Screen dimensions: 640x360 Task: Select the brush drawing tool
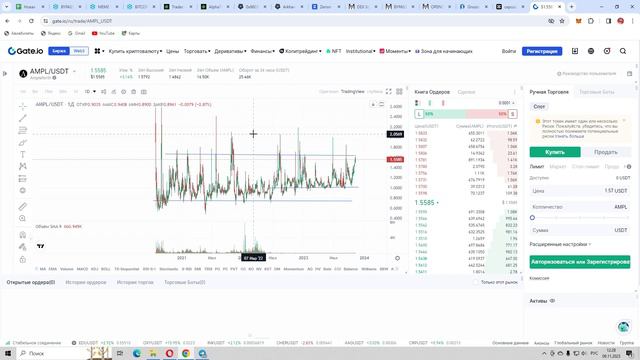click(x=23, y=142)
